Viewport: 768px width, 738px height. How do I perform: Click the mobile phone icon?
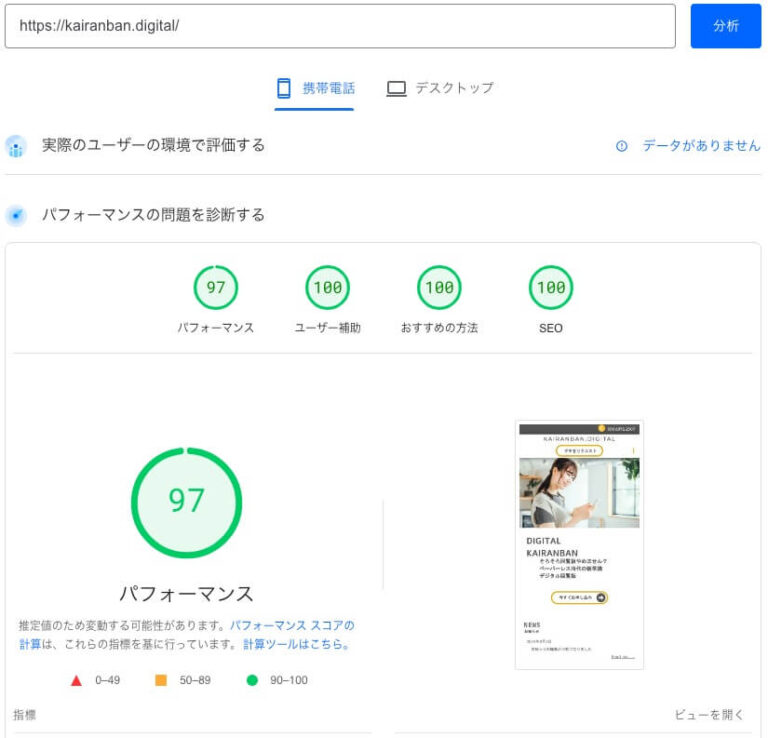click(x=284, y=88)
